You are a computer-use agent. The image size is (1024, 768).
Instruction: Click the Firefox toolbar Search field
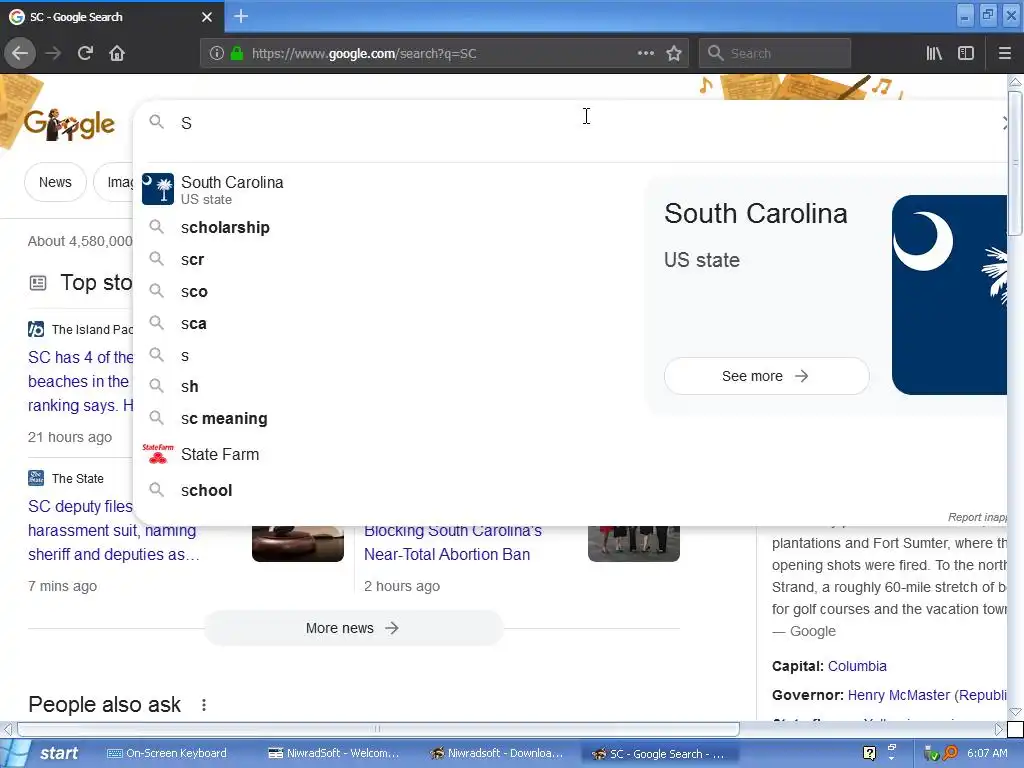[x=775, y=53]
